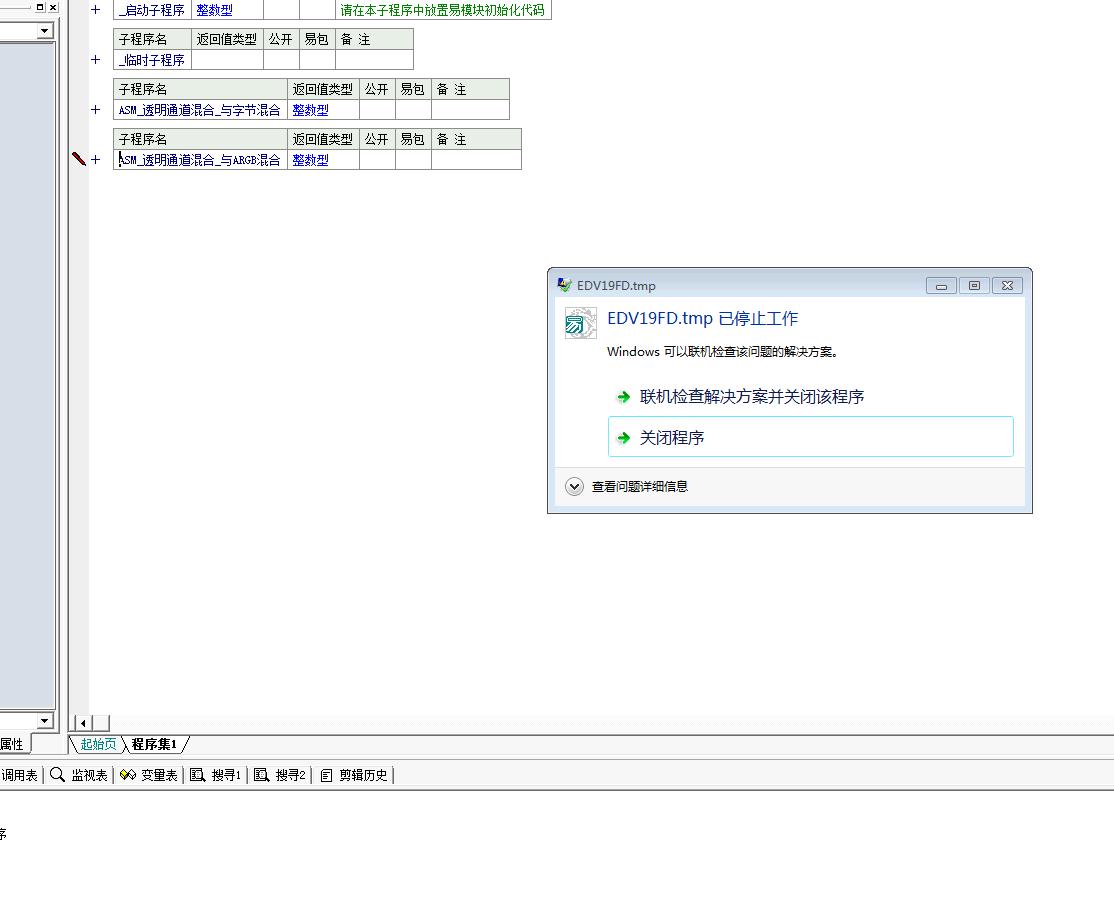Click 子程序名 header above ASM_透明通道混合_与ARGB混合
This screenshot has height=915, width=1114.
pos(200,139)
